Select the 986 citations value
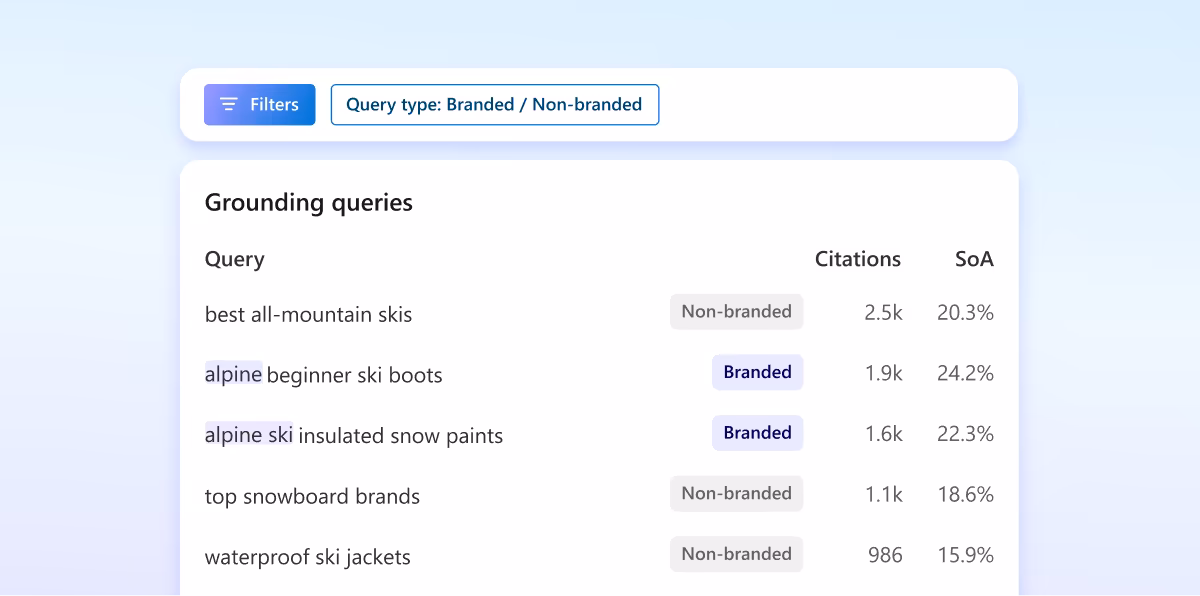The width and height of the screenshot is (1200, 596). [884, 556]
